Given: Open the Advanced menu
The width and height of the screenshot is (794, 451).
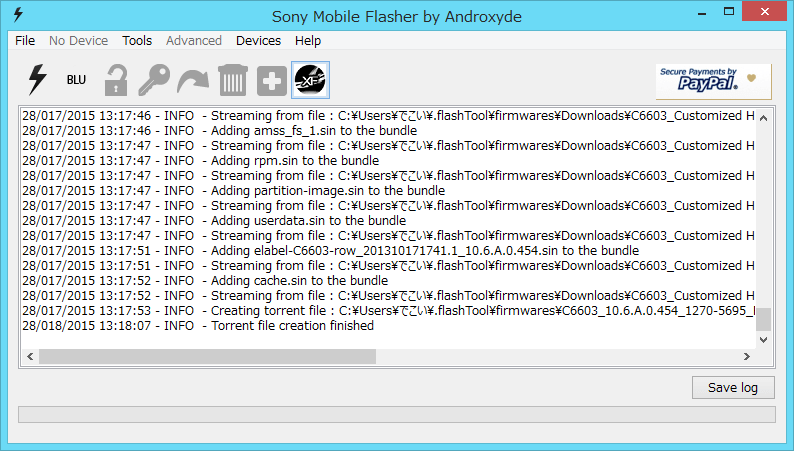Looking at the screenshot, I should [194, 40].
